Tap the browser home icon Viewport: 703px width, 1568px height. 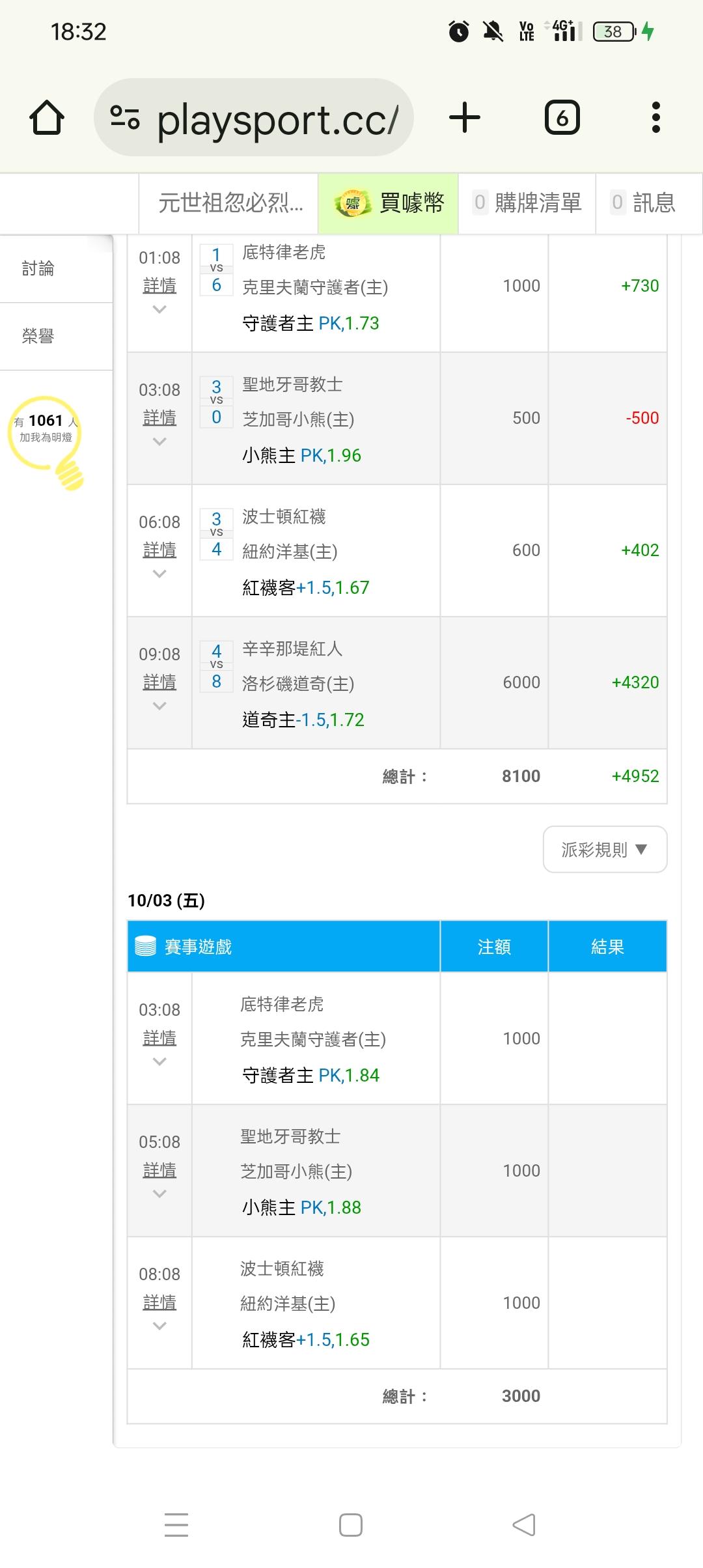pos(47,118)
